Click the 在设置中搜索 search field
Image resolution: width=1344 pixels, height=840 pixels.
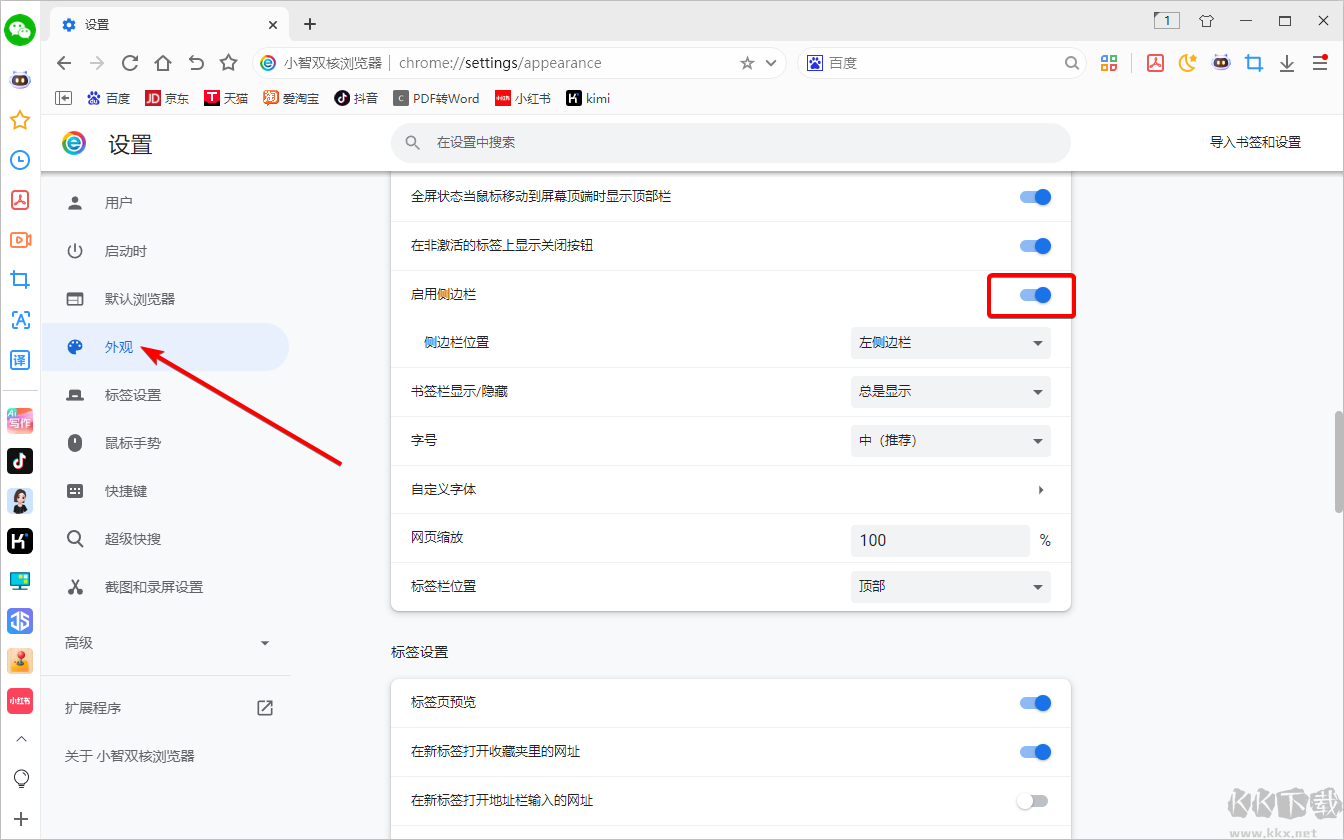coord(730,143)
